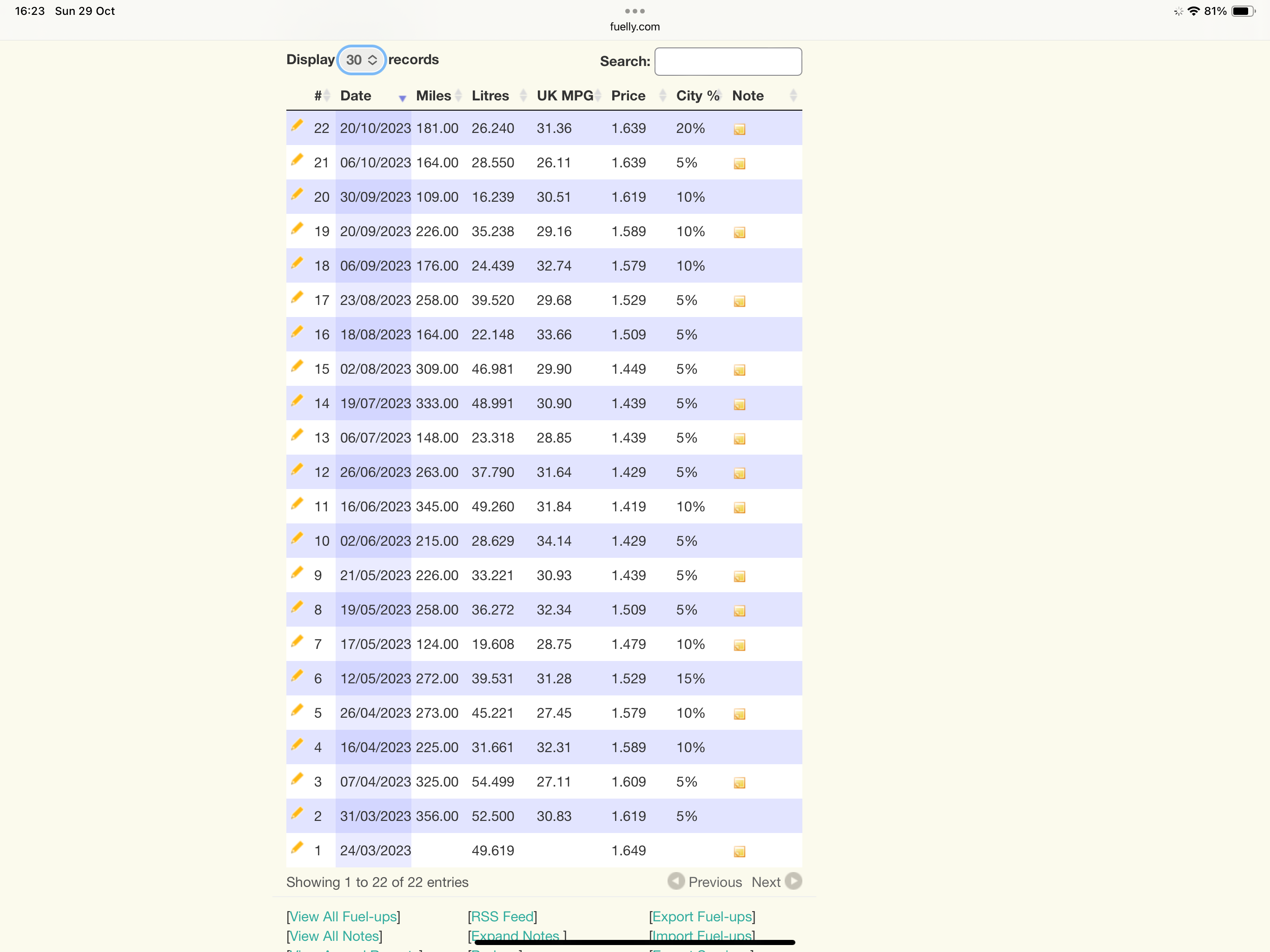Open the note icon for 23/08/2023
The image size is (1270, 952).
740,301
